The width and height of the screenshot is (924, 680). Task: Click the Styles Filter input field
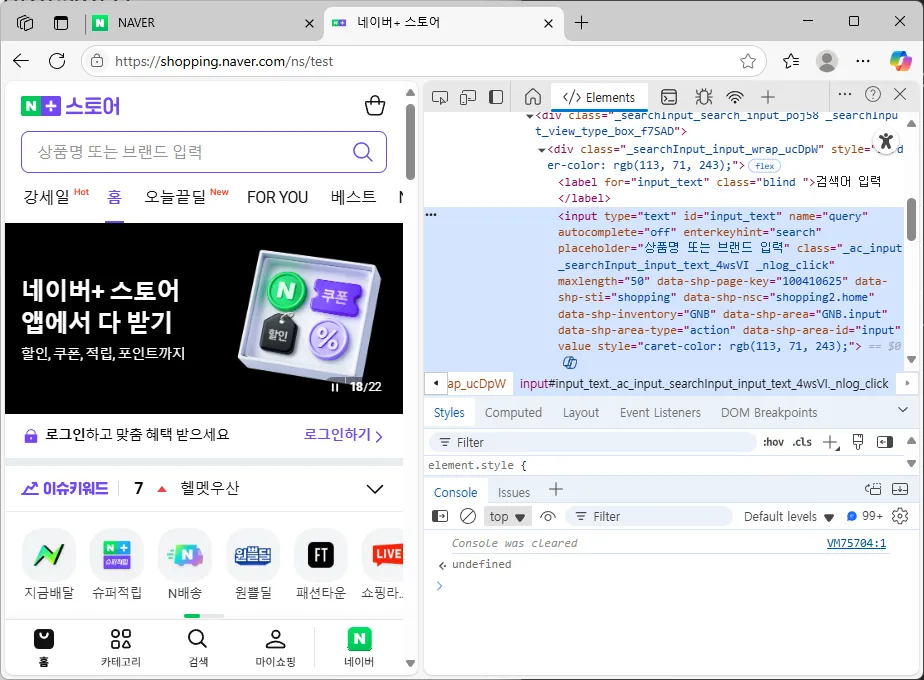tap(593, 442)
